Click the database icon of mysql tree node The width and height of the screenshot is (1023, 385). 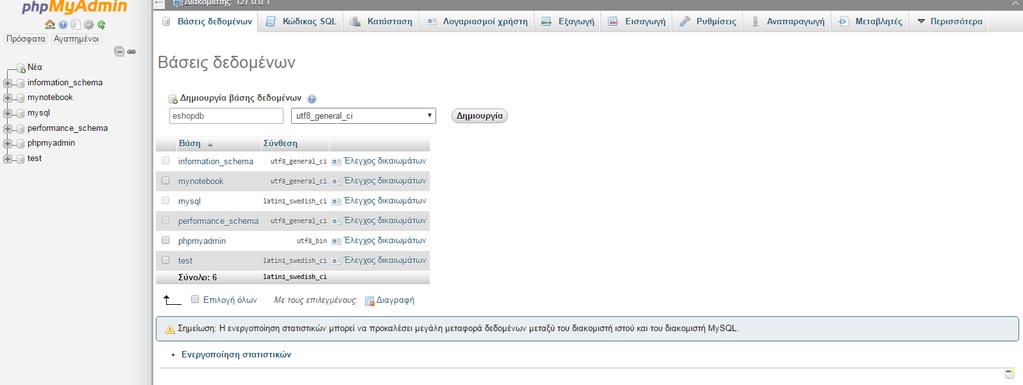(x=20, y=114)
